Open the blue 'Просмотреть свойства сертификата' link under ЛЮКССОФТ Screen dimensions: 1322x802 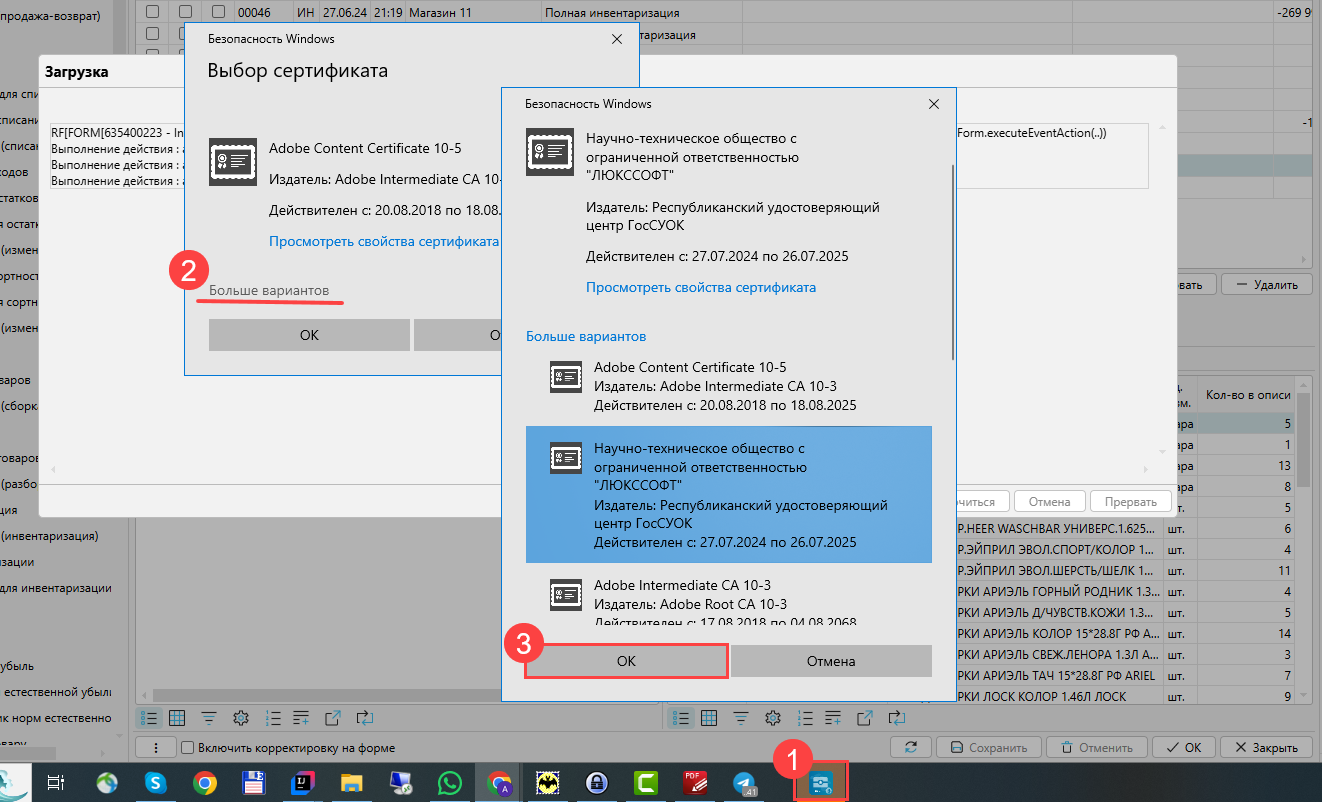(700, 287)
